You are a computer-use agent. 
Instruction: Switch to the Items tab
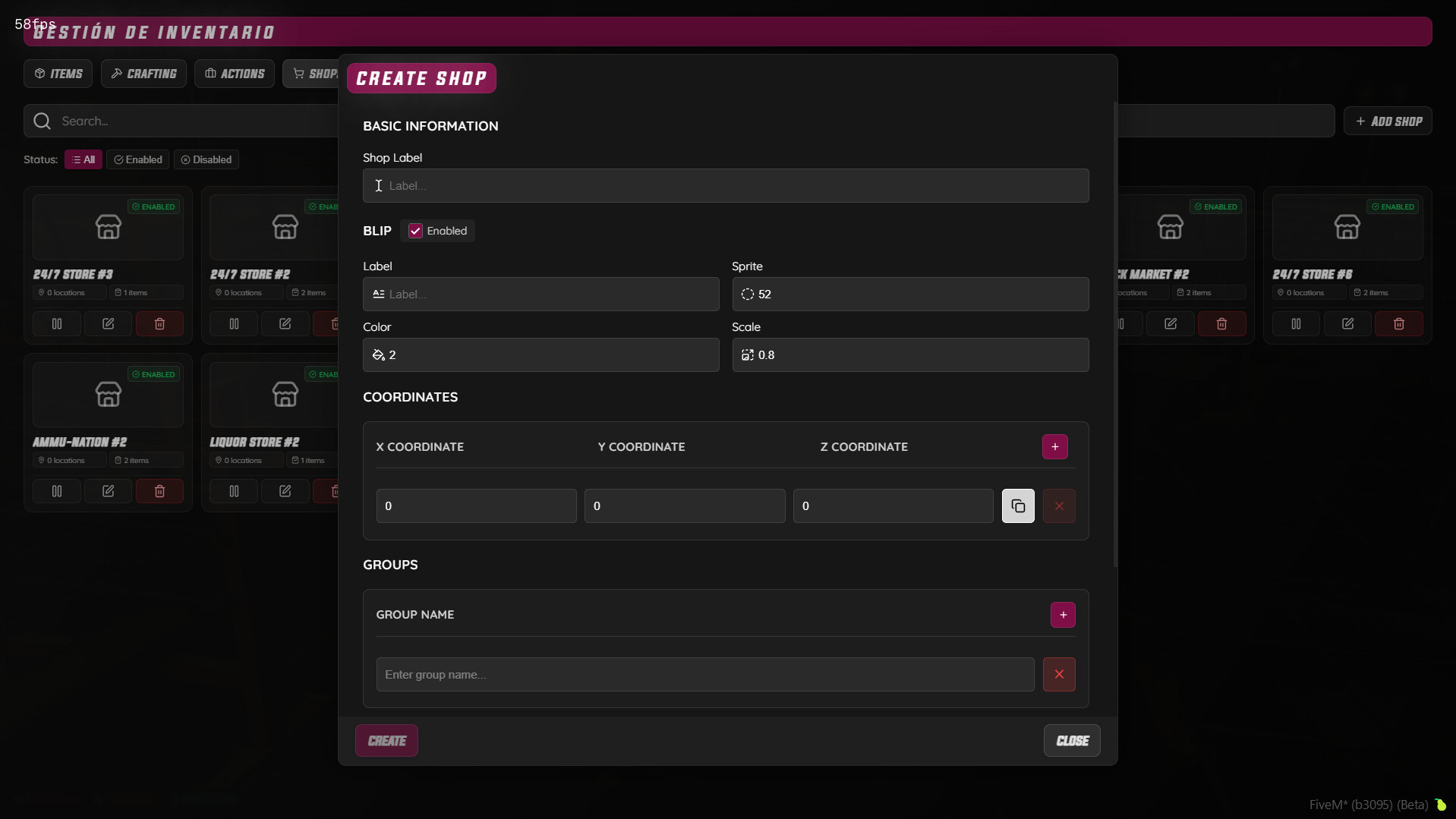click(58, 74)
